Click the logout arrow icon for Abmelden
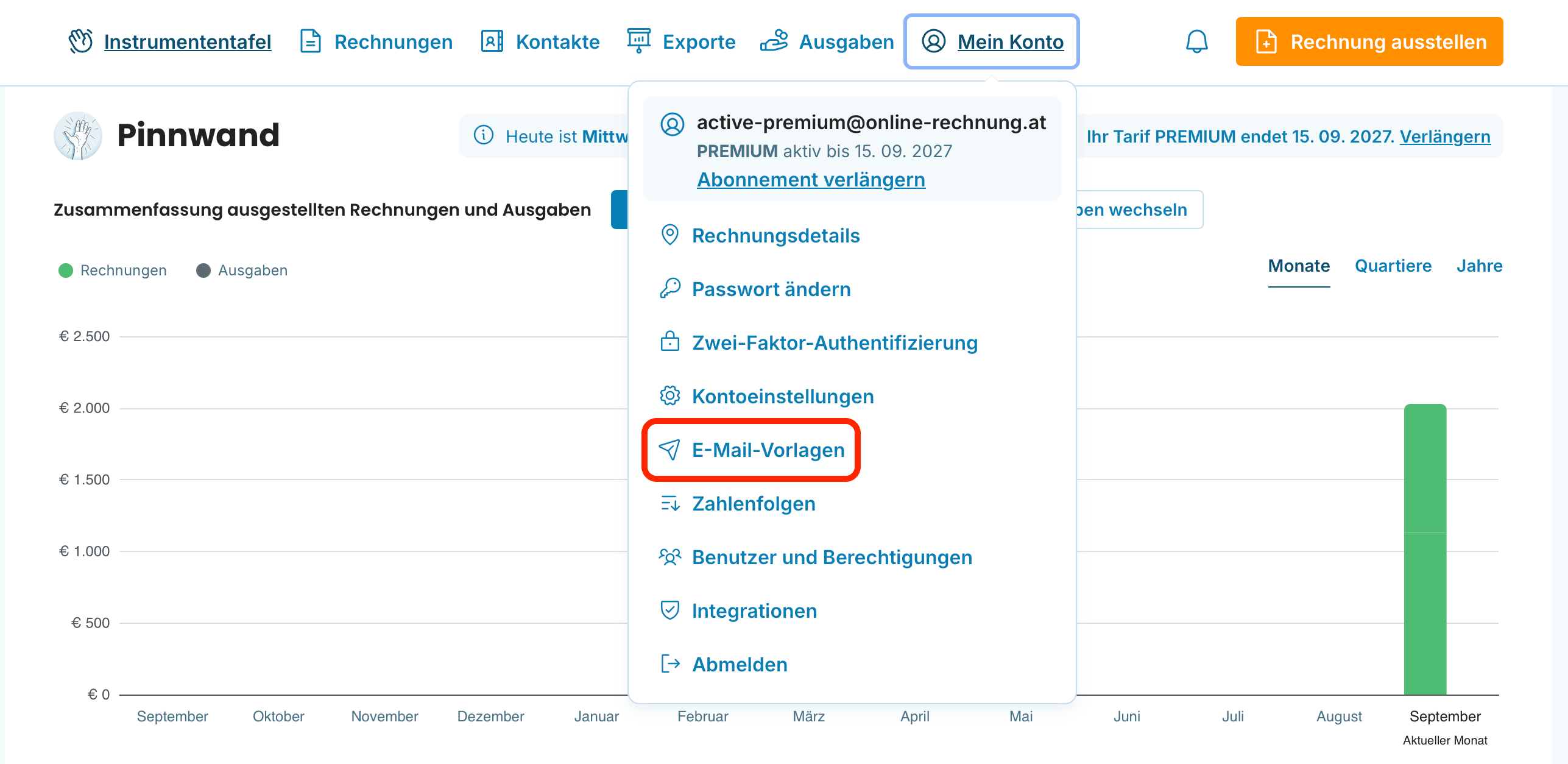The height and width of the screenshot is (764, 1568). [x=670, y=663]
